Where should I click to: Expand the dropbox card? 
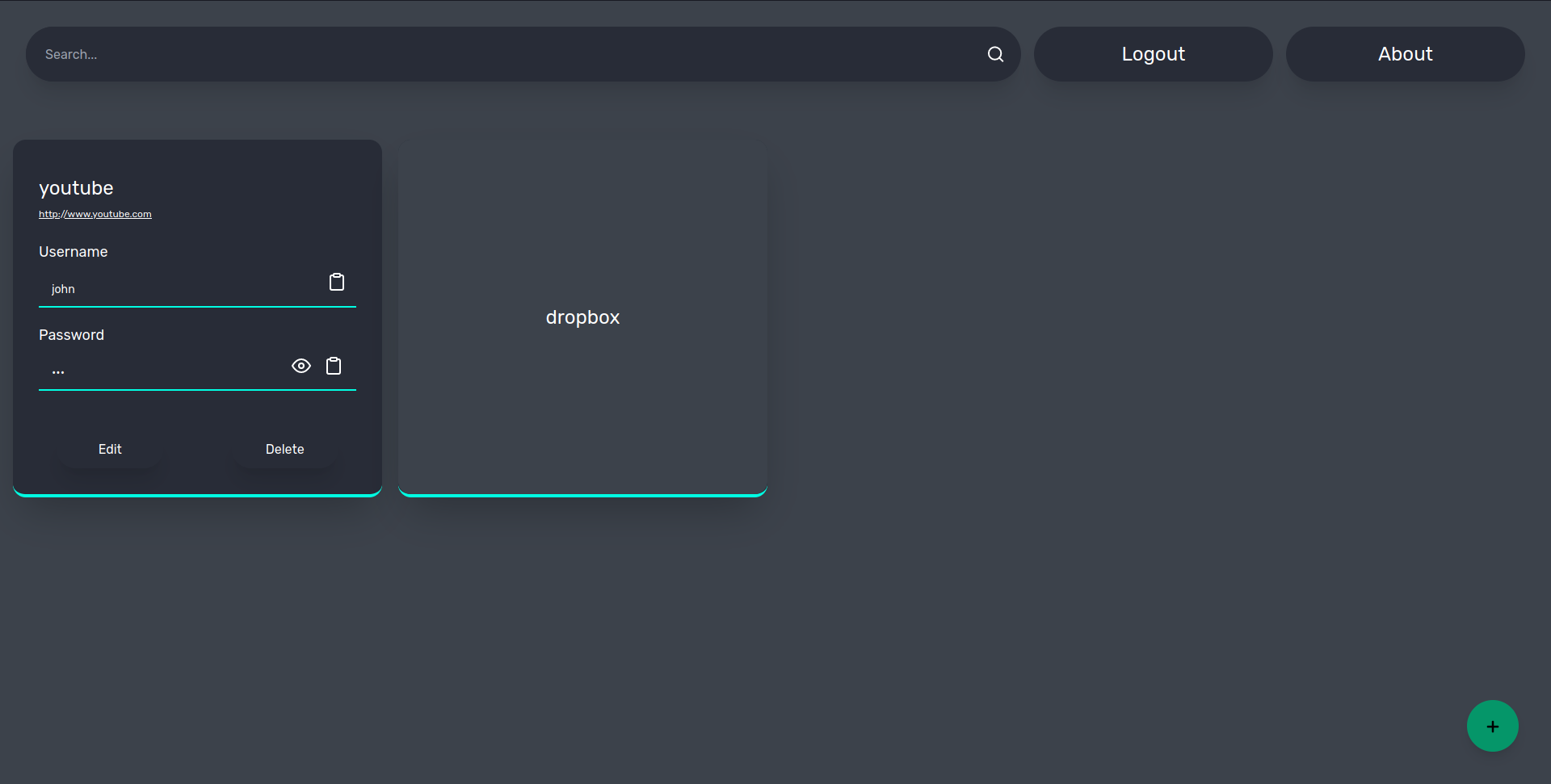pyautogui.click(x=582, y=317)
